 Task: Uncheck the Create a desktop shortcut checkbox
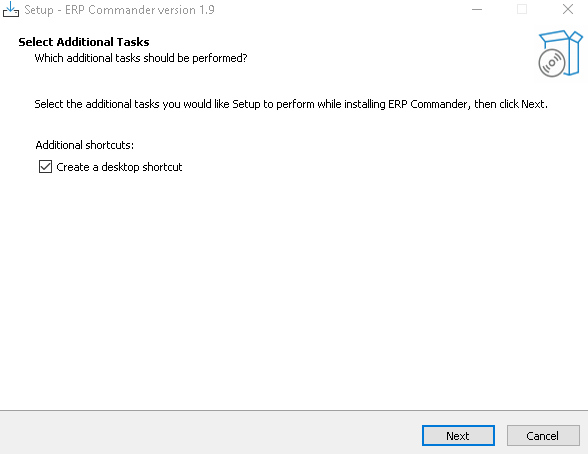pos(45,166)
